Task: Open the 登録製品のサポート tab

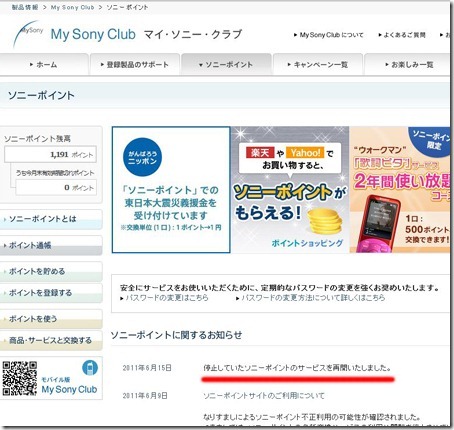Action: tap(135, 64)
